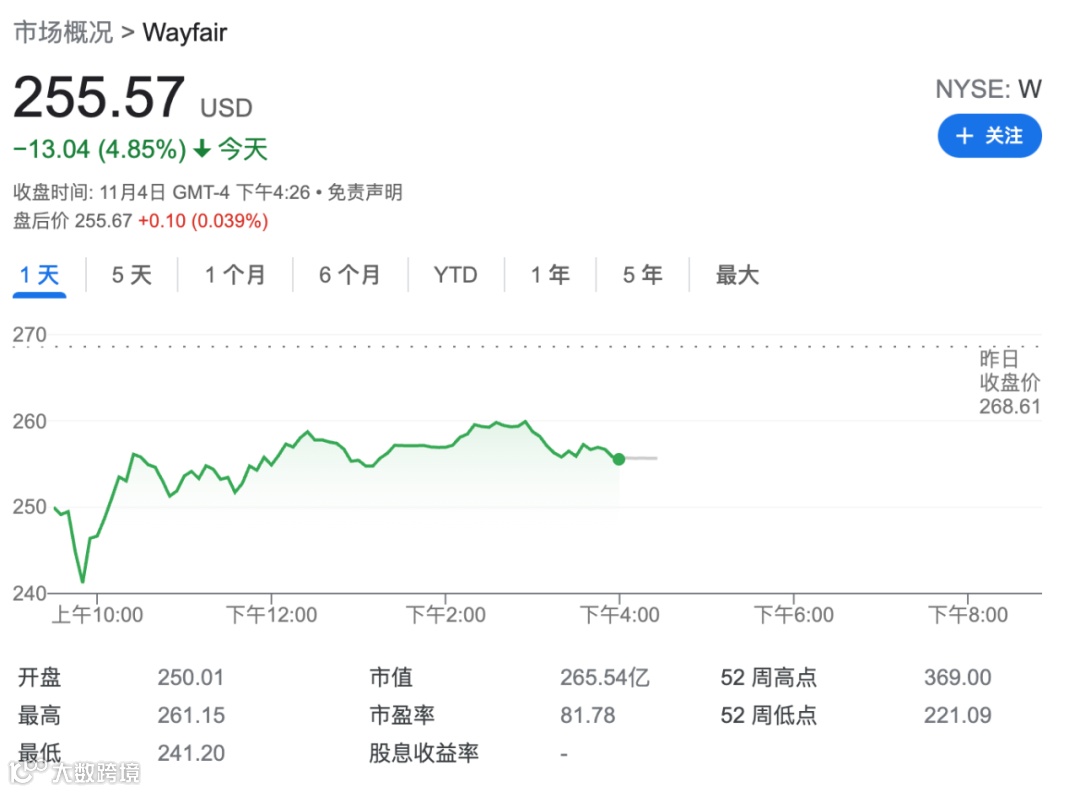The height and width of the screenshot is (792, 1080).
Task: Click the previous close value 268.61
Action: [x=1010, y=406]
